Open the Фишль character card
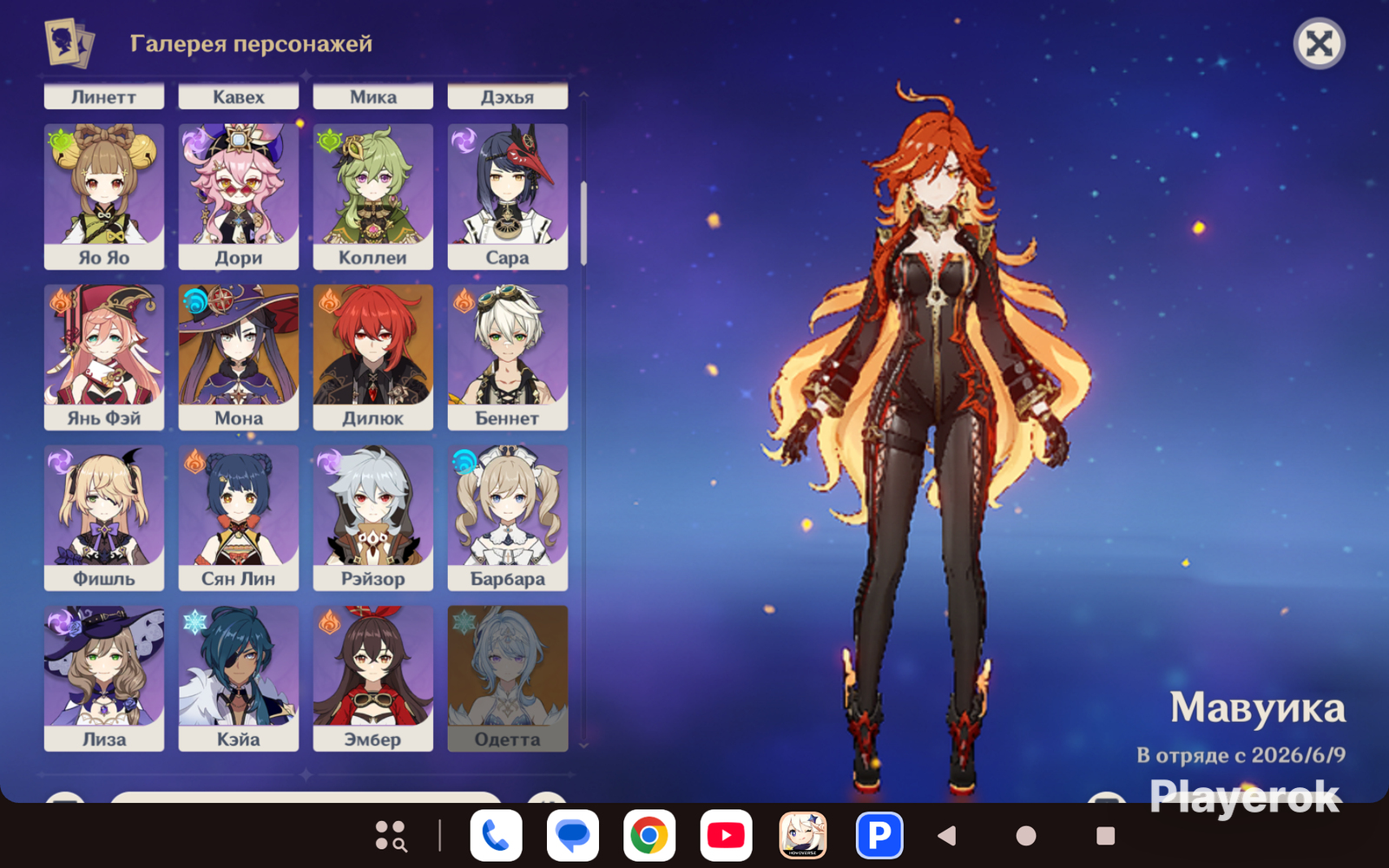 pos(104,518)
